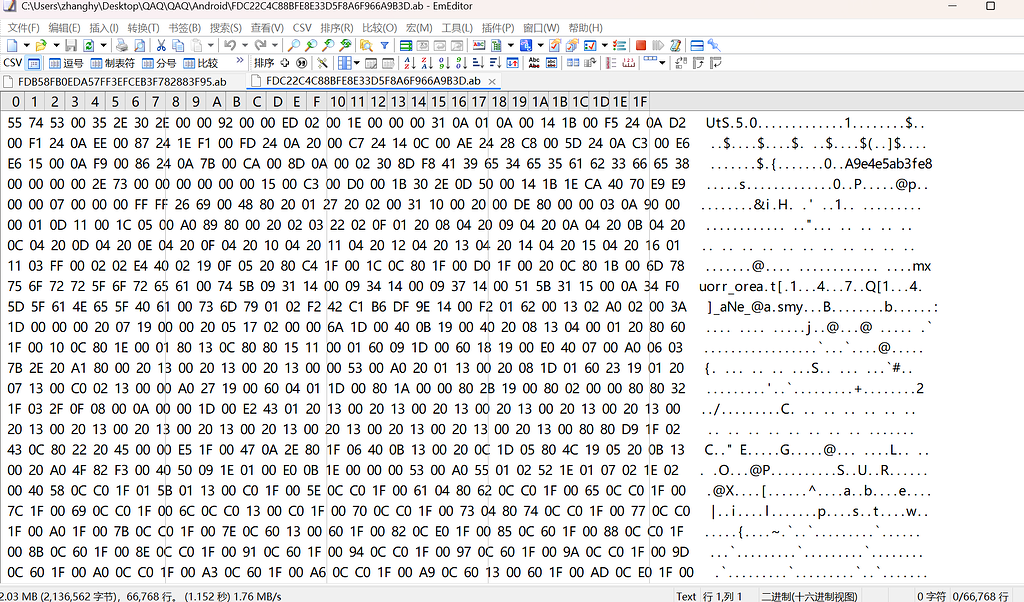Click the Filter funnel icon
Screen dimensions: 1024x602
pyautogui.click(x=385, y=45)
